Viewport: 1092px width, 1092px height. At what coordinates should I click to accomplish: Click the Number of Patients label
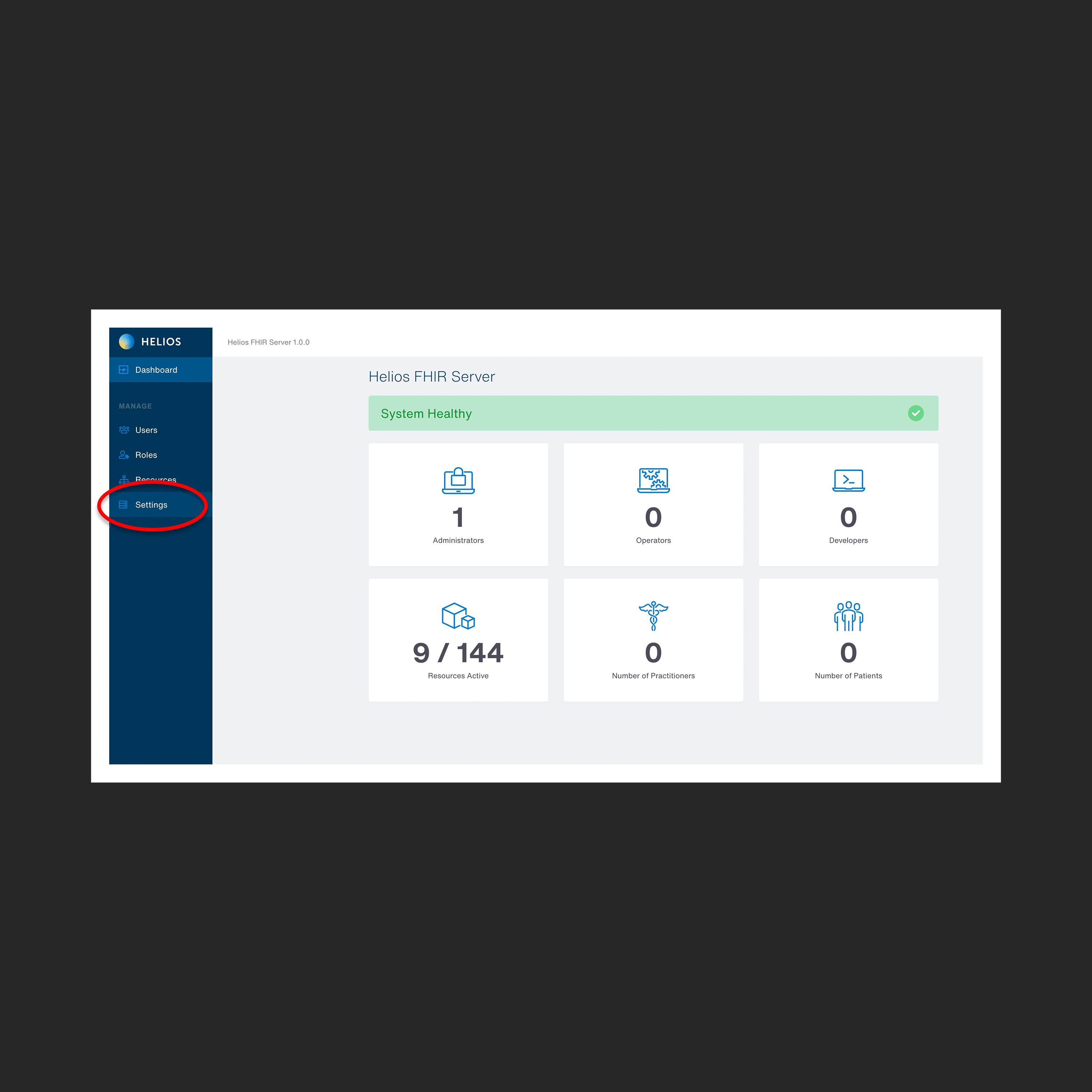[848, 676]
